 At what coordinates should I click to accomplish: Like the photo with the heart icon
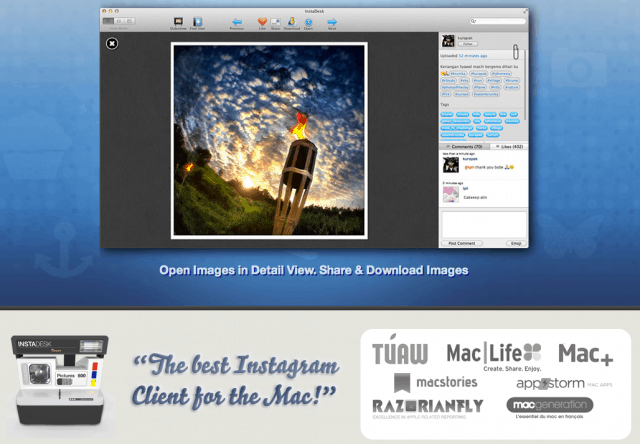(263, 21)
